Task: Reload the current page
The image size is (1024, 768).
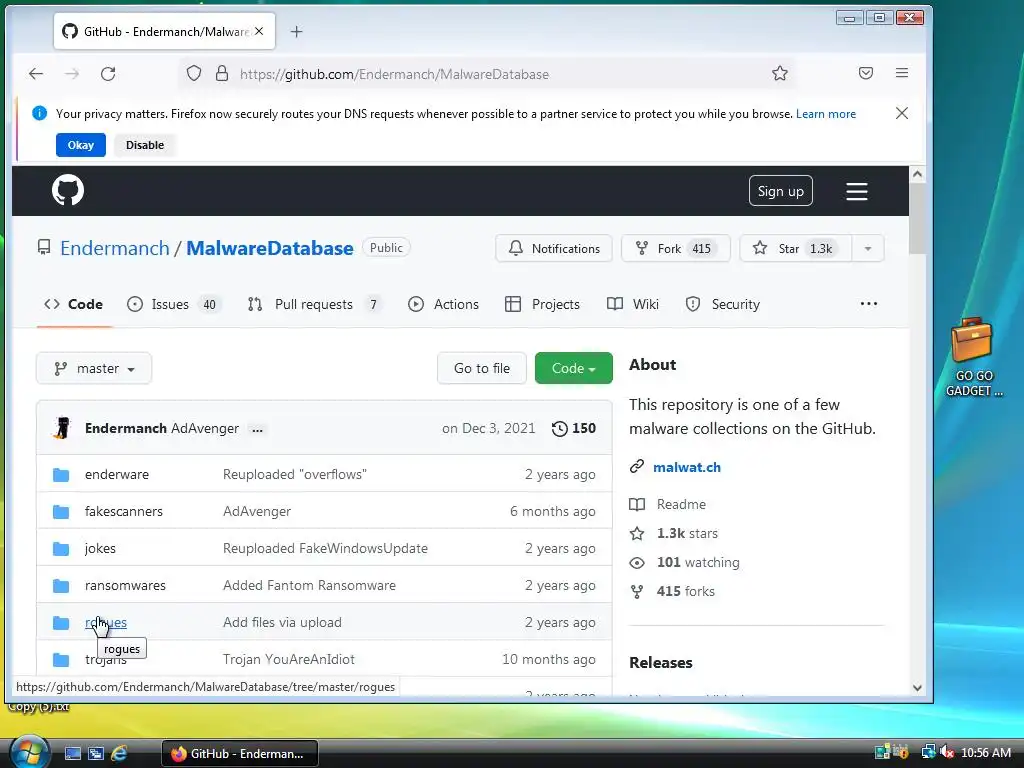Action: 108,74
